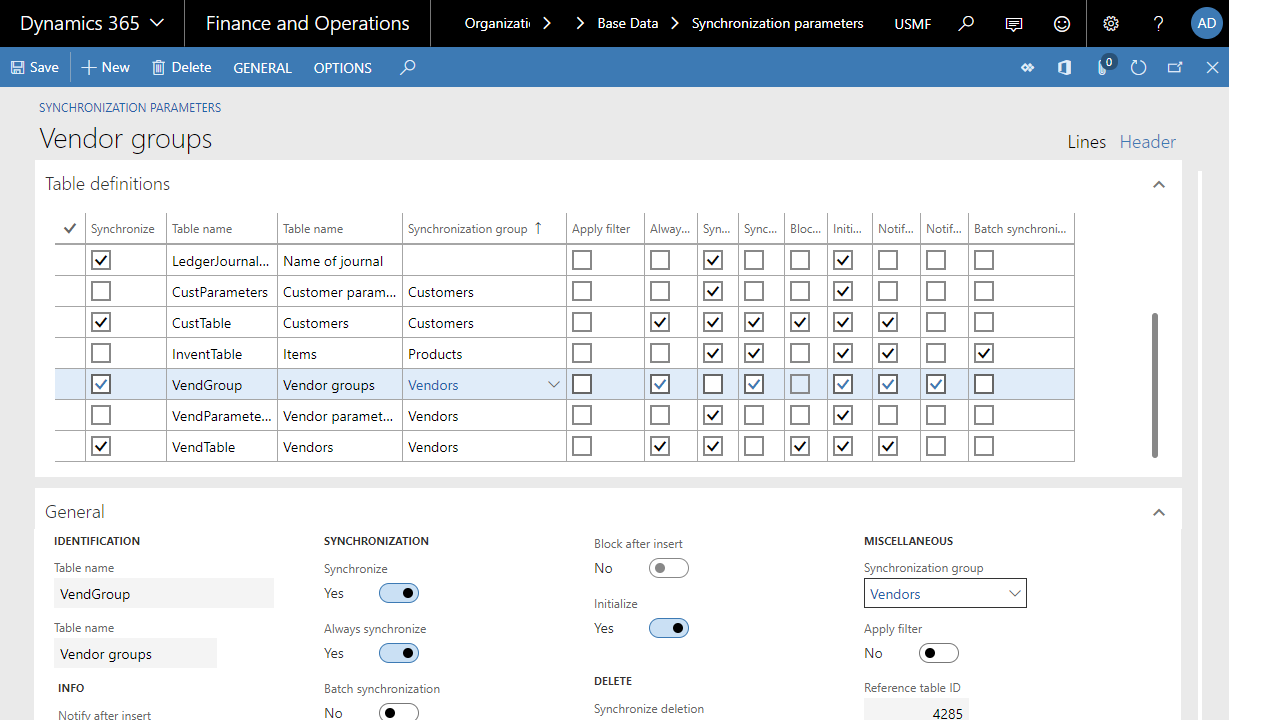The image size is (1280, 720).
Task: Click the search magnifier in top navigation bar
Action: (966, 23)
